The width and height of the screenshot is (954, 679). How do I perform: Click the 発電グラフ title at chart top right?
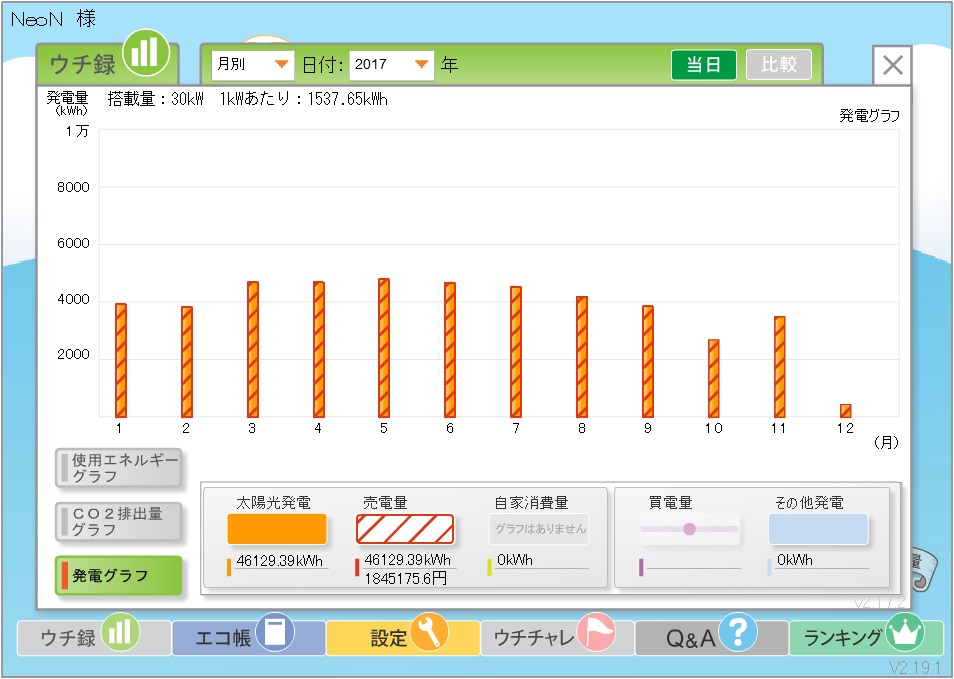pyautogui.click(x=869, y=116)
